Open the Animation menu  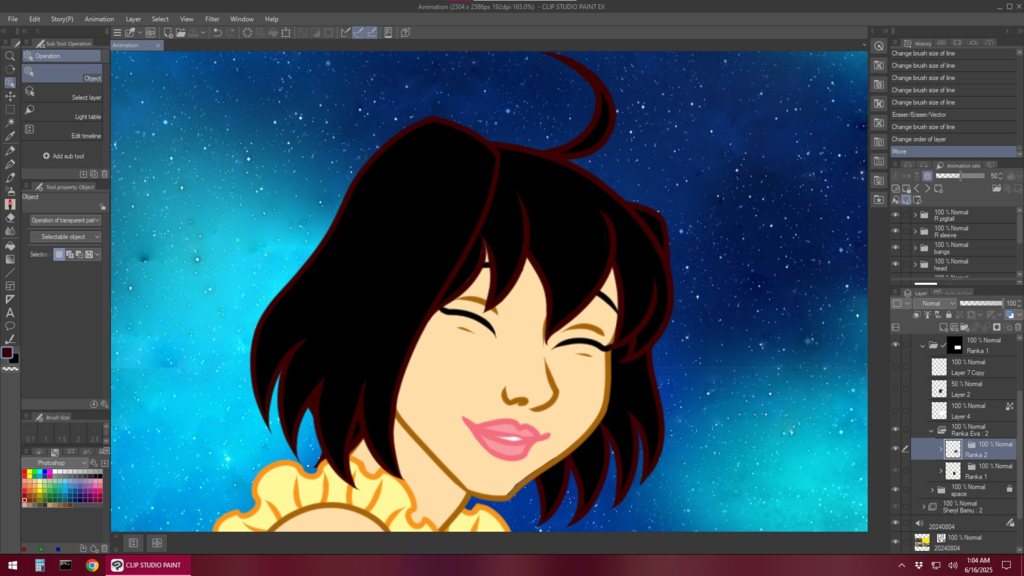pyautogui.click(x=99, y=19)
